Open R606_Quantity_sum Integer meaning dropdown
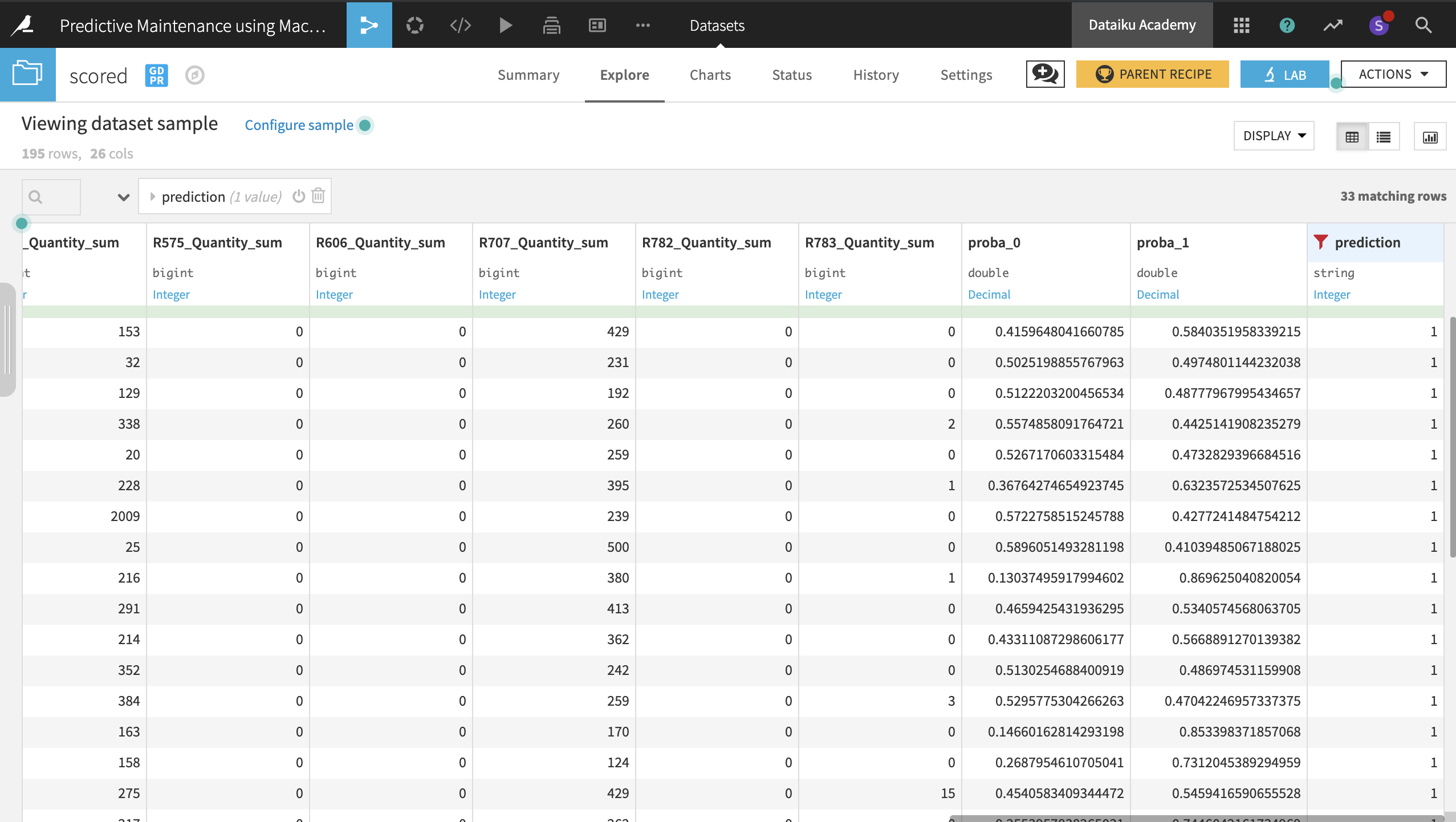Screen dimensions: 1456x822 pos(334,294)
